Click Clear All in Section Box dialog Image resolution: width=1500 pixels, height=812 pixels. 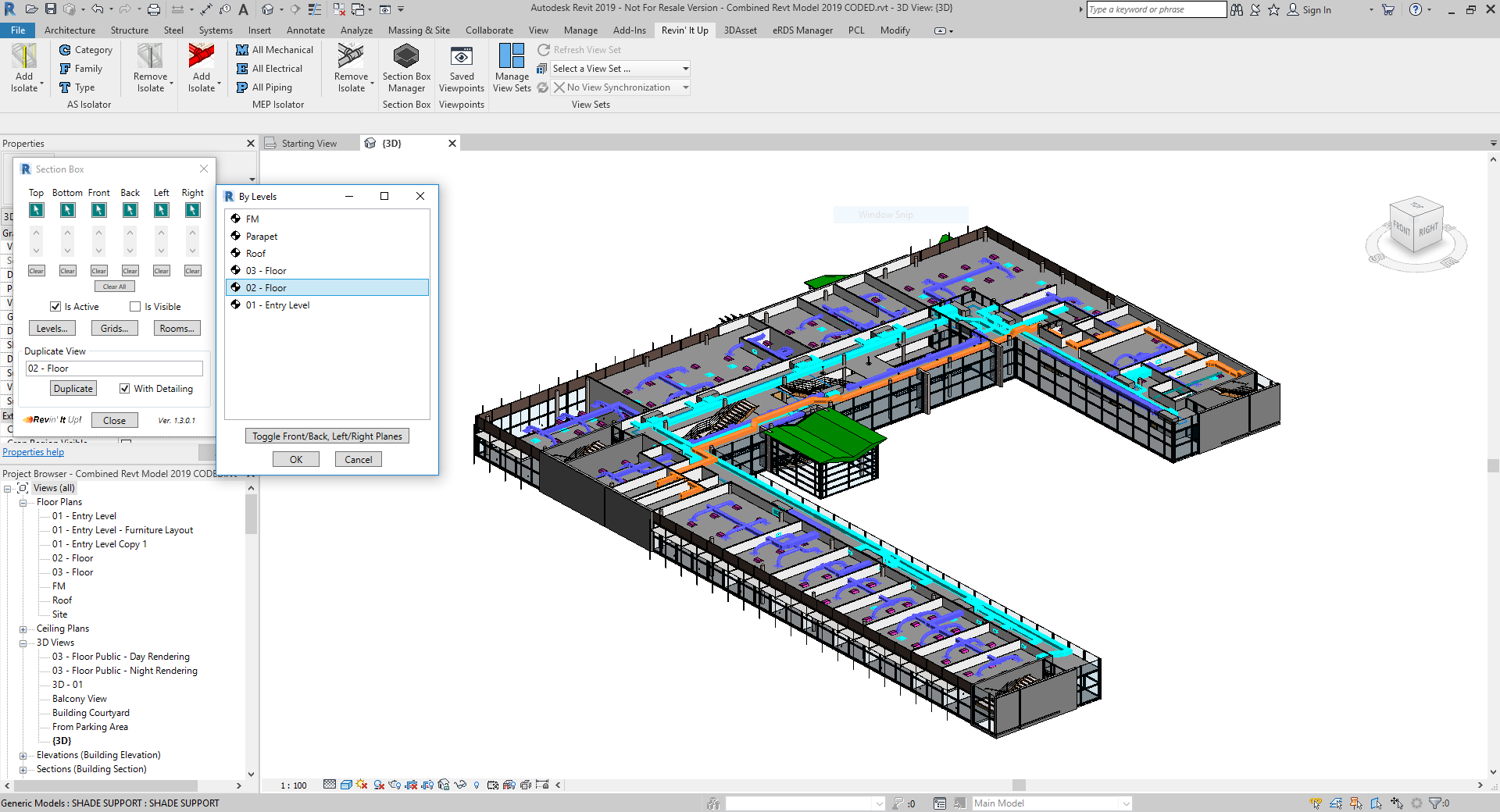(x=115, y=287)
